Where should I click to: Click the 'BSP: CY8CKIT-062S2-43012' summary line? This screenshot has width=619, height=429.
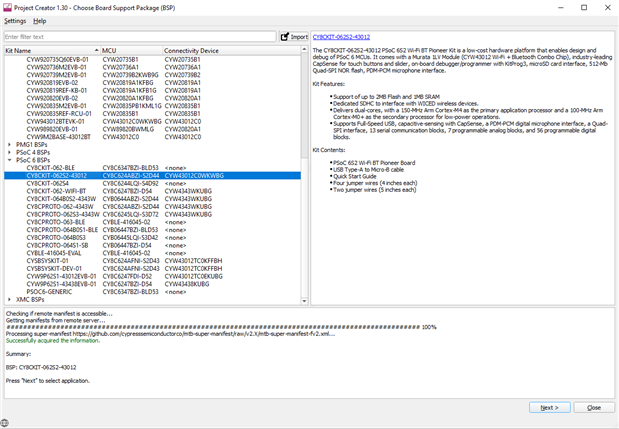(41, 367)
